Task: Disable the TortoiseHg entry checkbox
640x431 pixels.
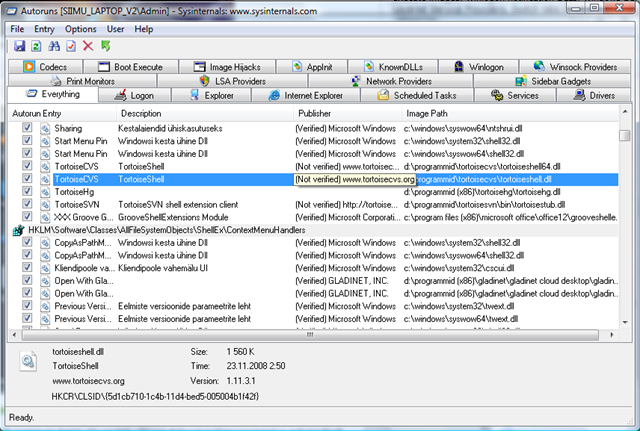Action: pos(27,191)
